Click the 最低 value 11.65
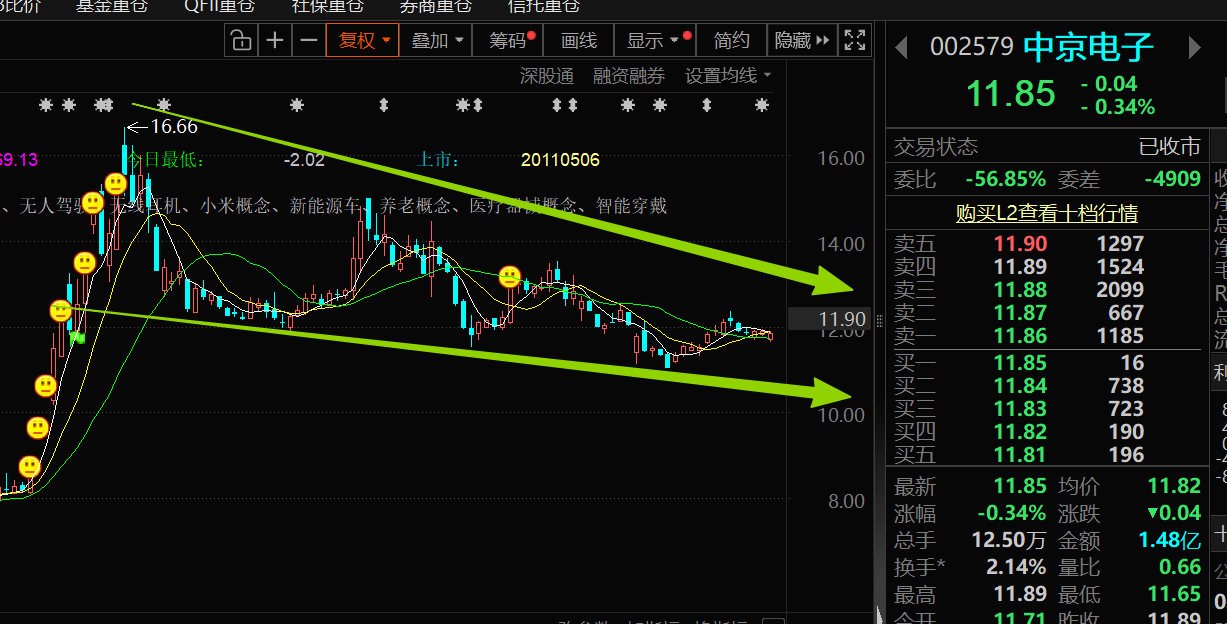This screenshot has height=624, width=1227. point(1174,595)
